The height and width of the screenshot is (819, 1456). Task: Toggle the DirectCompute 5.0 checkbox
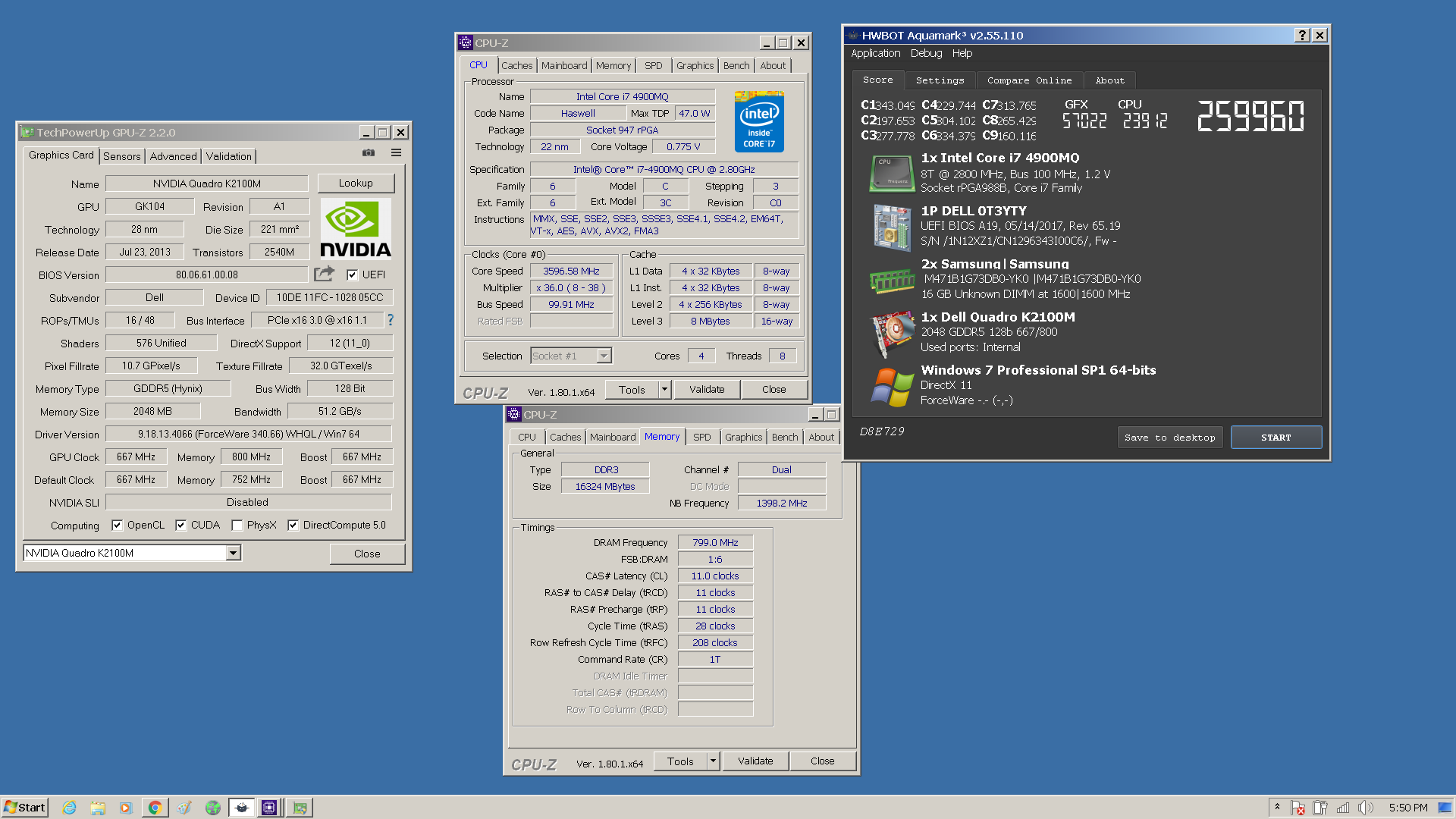tap(293, 525)
